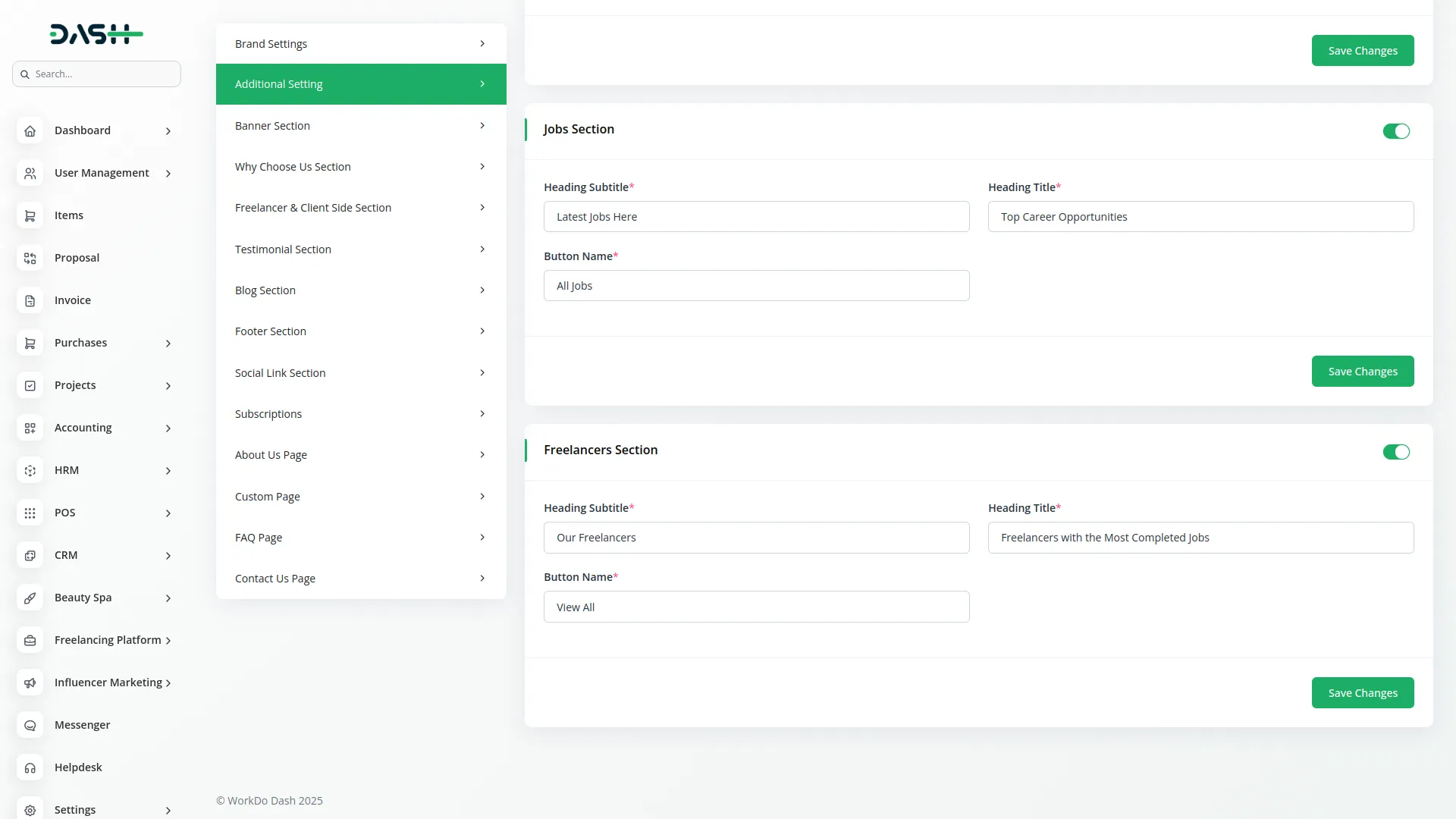Image resolution: width=1456 pixels, height=819 pixels.
Task: Expand the Freelancing Platform menu
Action: pyautogui.click(x=168, y=640)
